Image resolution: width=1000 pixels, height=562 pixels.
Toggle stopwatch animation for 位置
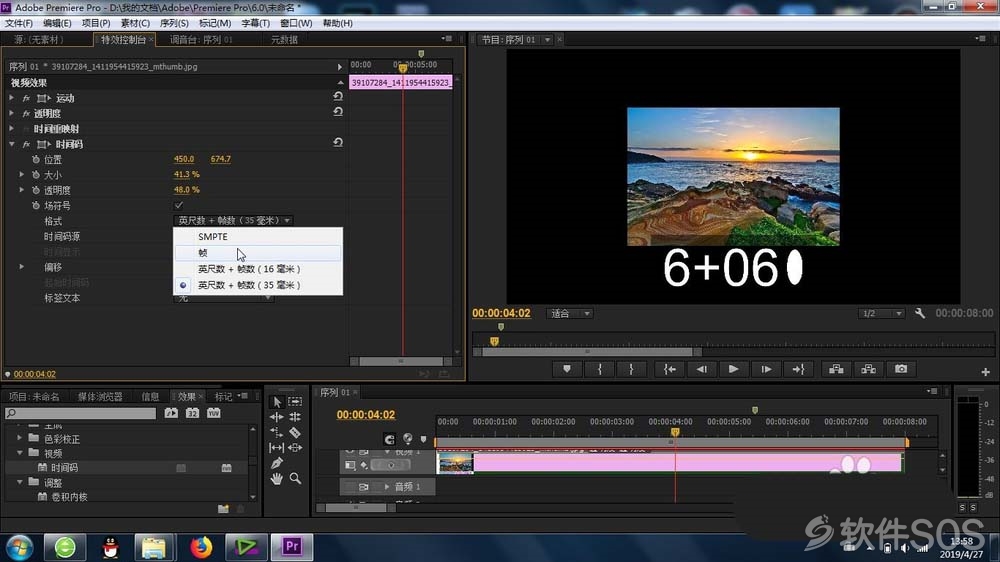tap(36, 159)
